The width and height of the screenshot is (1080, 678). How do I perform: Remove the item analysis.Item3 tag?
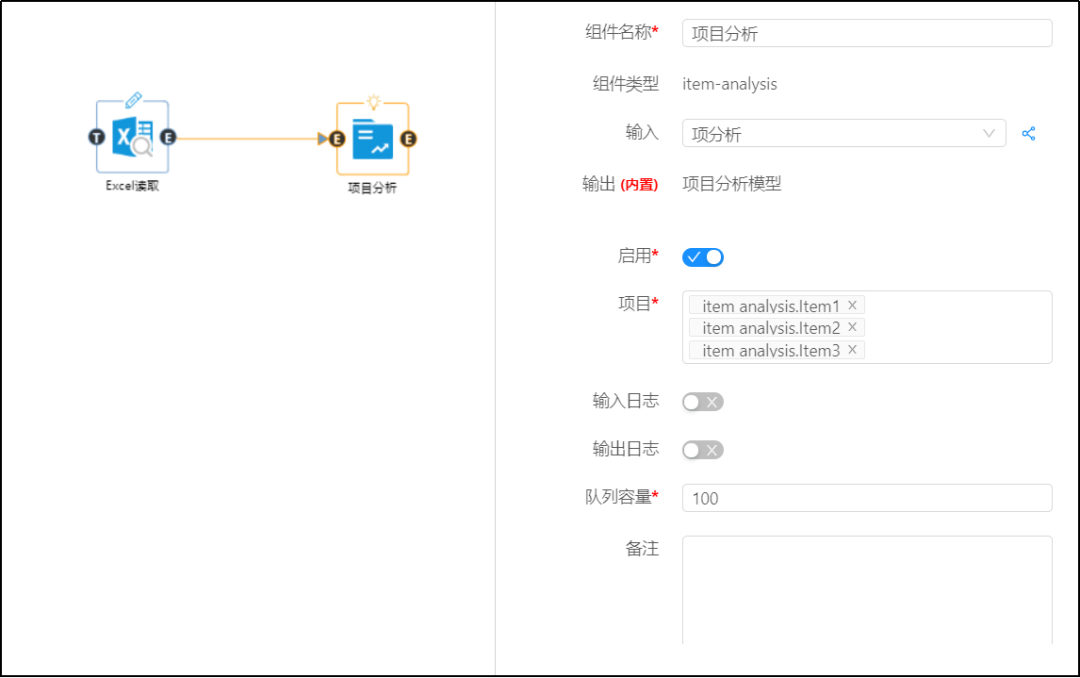coord(852,349)
